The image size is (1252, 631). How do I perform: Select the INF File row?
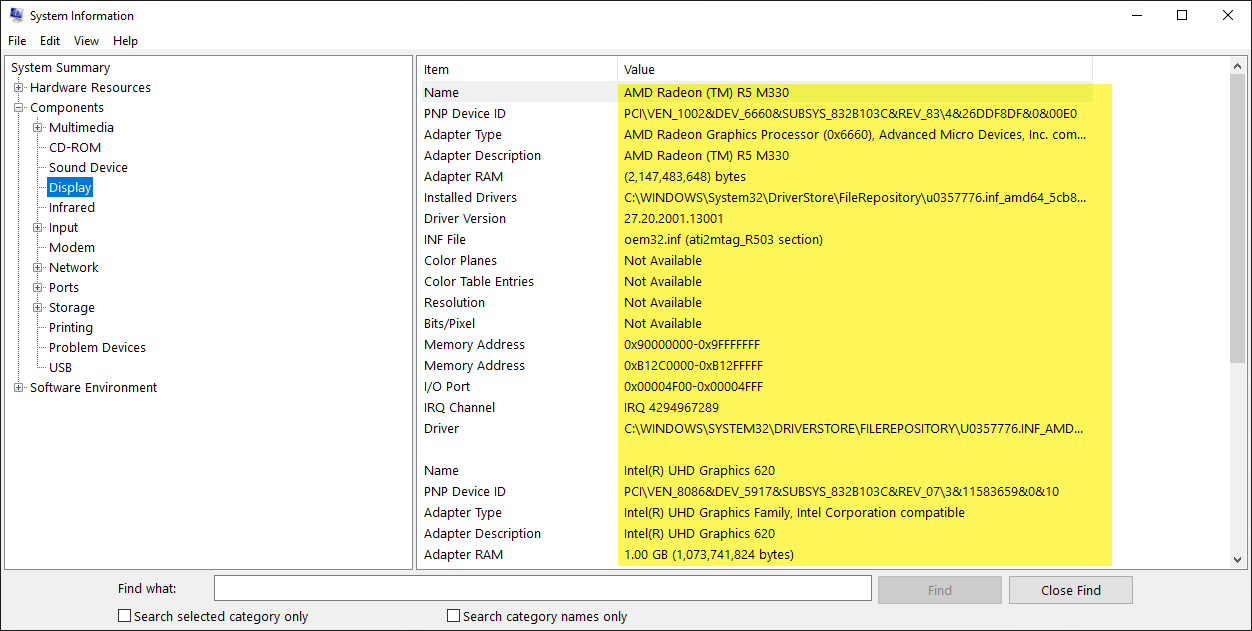tap(755, 239)
